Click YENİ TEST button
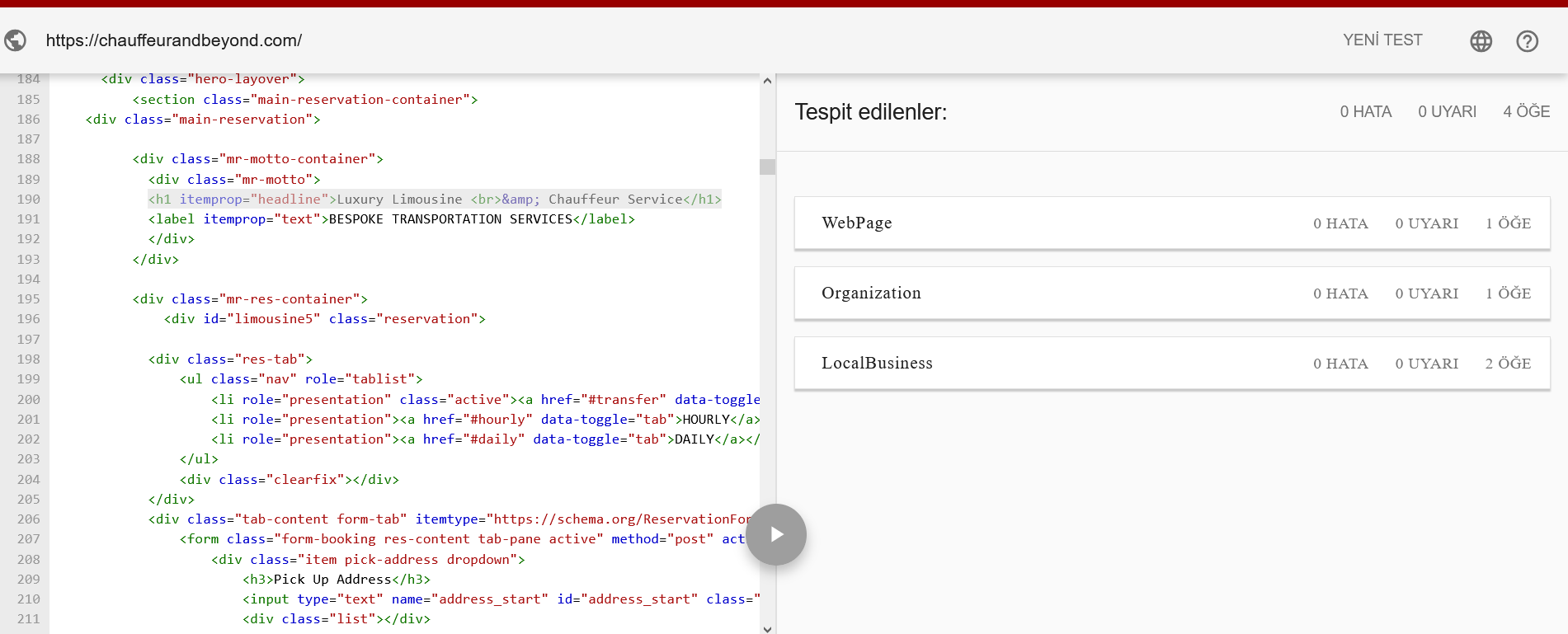Screen dimensions: 1568x634 coord(1382,40)
